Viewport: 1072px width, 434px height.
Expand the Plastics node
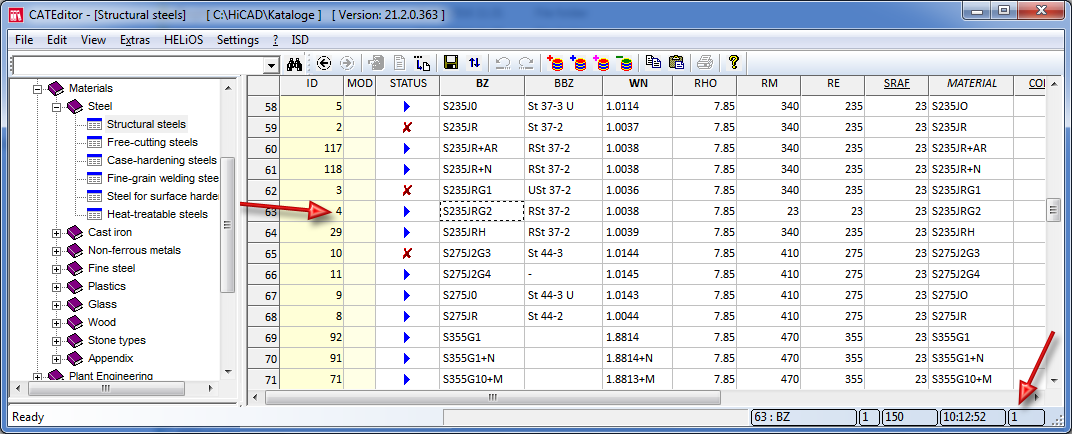[x=57, y=286]
